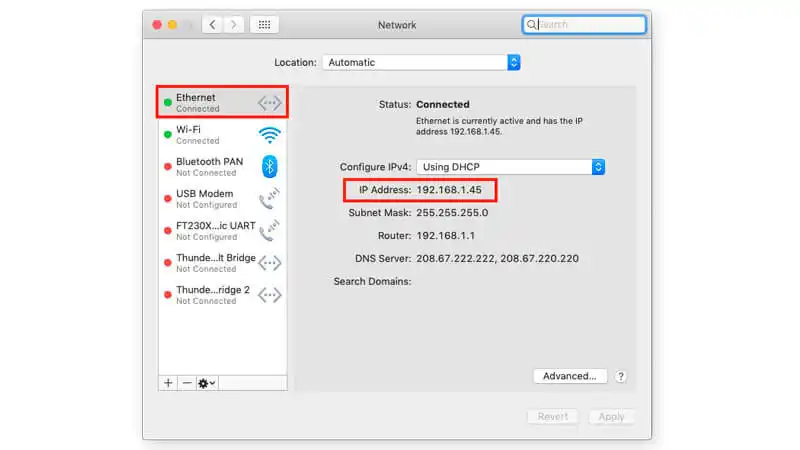
Task: Select the Wi-Fi service in the sidebar
Action: (x=222, y=135)
